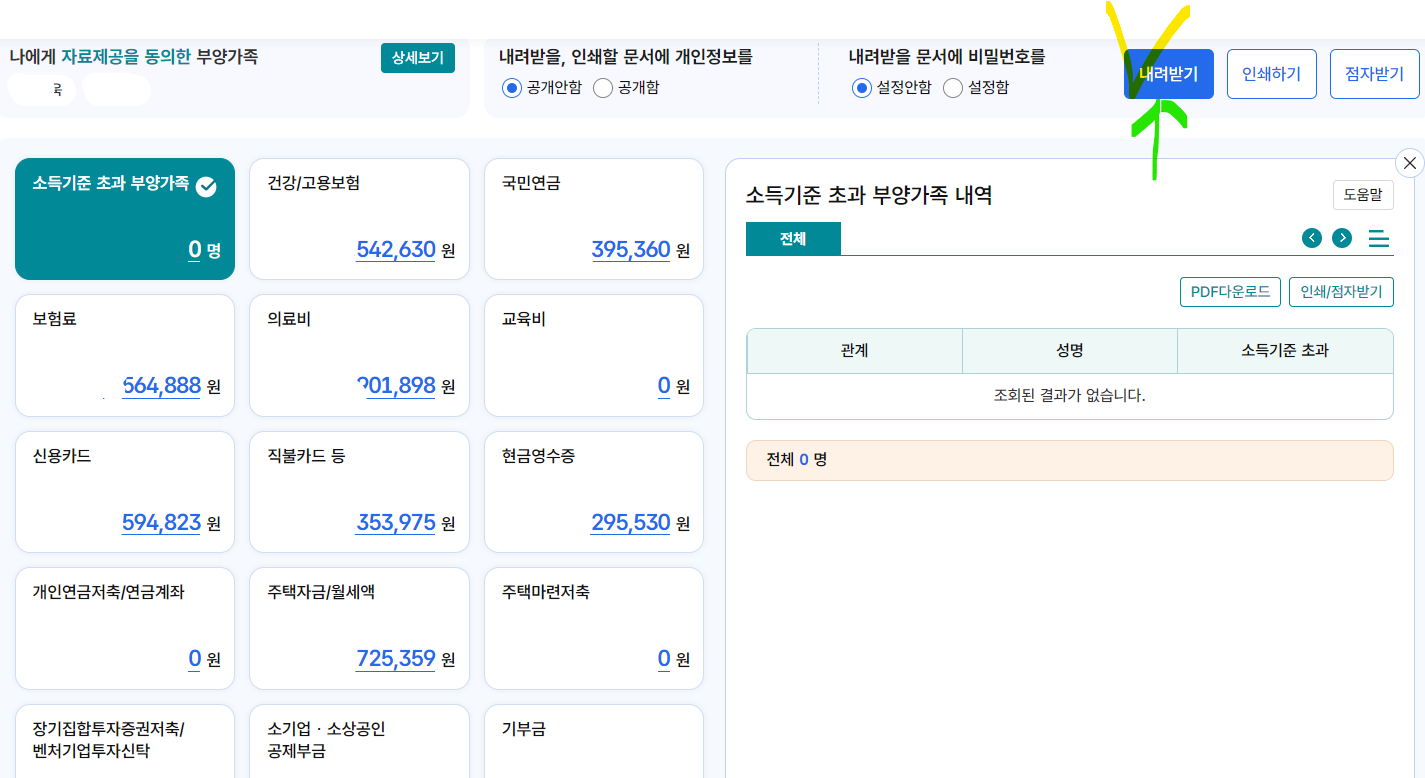Open the 직불카드 등 amount 353,975

[x=396, y=522]
